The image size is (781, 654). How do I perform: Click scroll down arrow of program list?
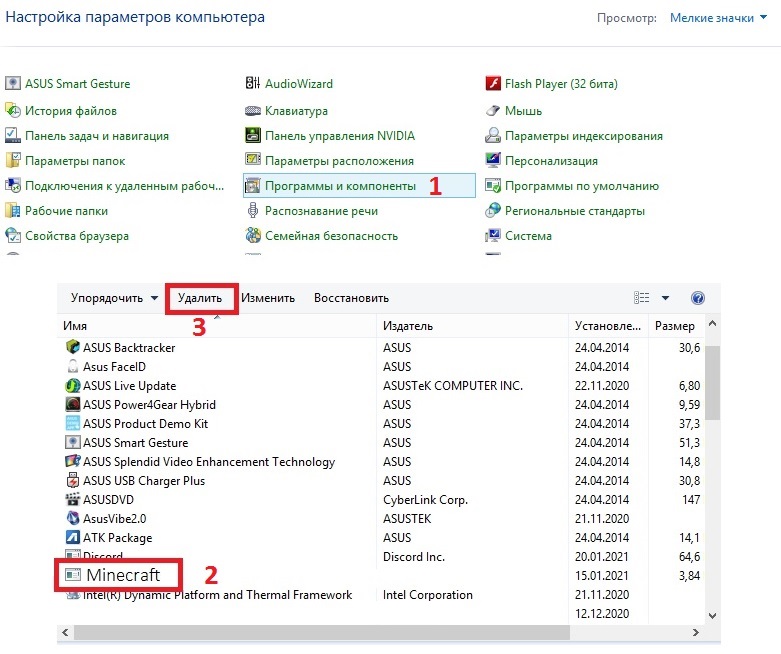713,616
